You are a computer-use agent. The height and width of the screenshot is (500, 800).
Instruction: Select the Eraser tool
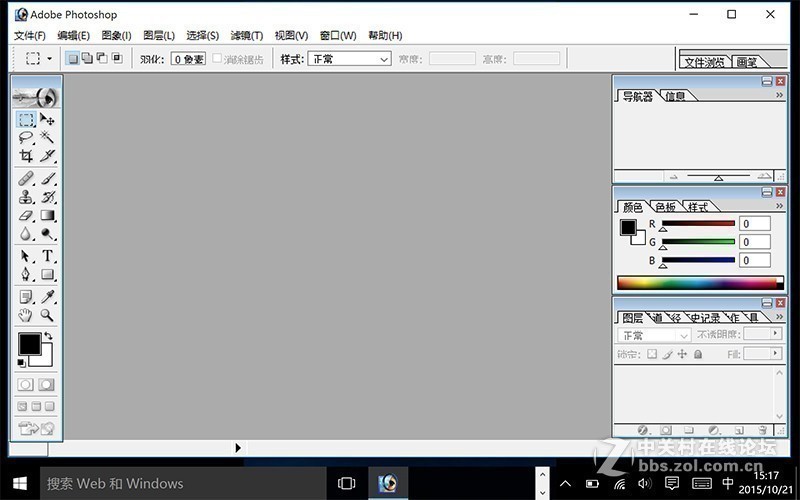coord(26,215)
